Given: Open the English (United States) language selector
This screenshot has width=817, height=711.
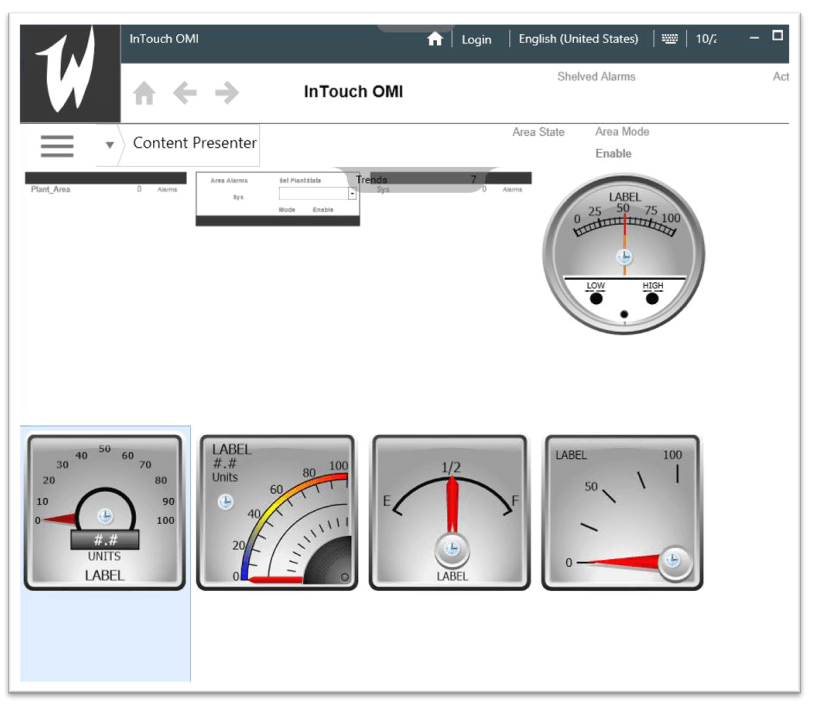Looking at the screenshot, I should click(578, 39).
